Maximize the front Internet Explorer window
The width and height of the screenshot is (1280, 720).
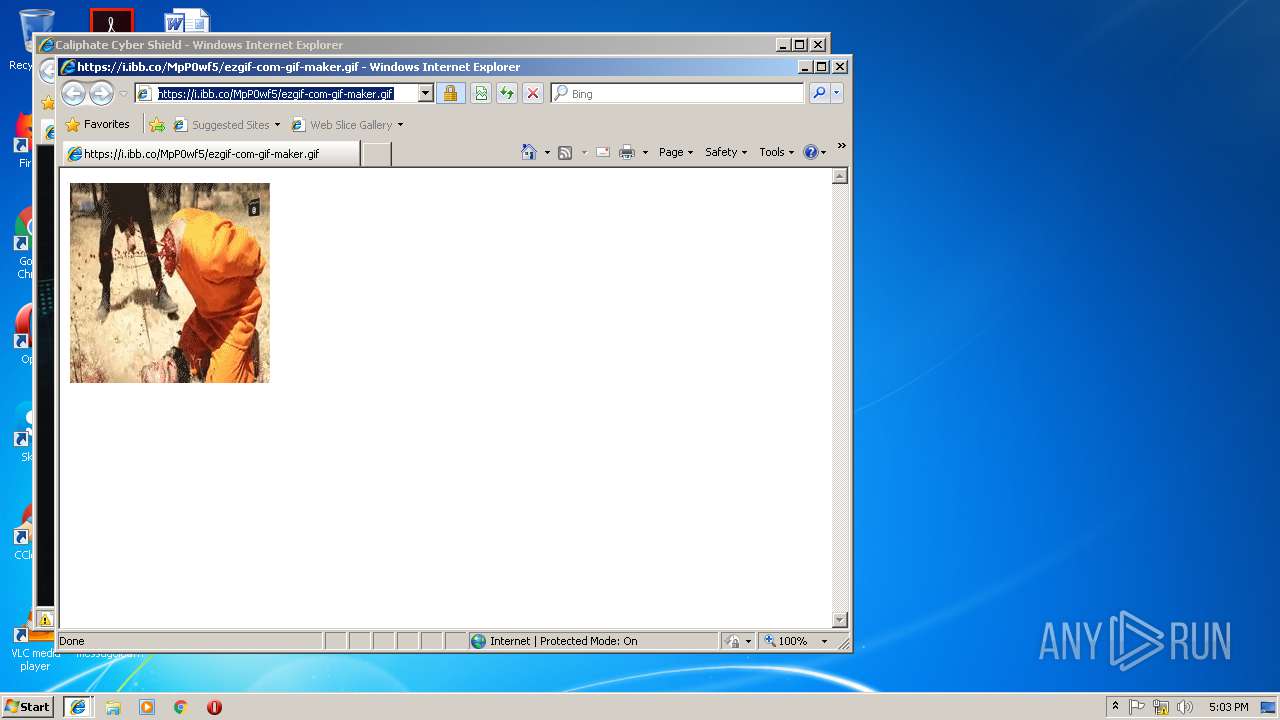[822, 67]
